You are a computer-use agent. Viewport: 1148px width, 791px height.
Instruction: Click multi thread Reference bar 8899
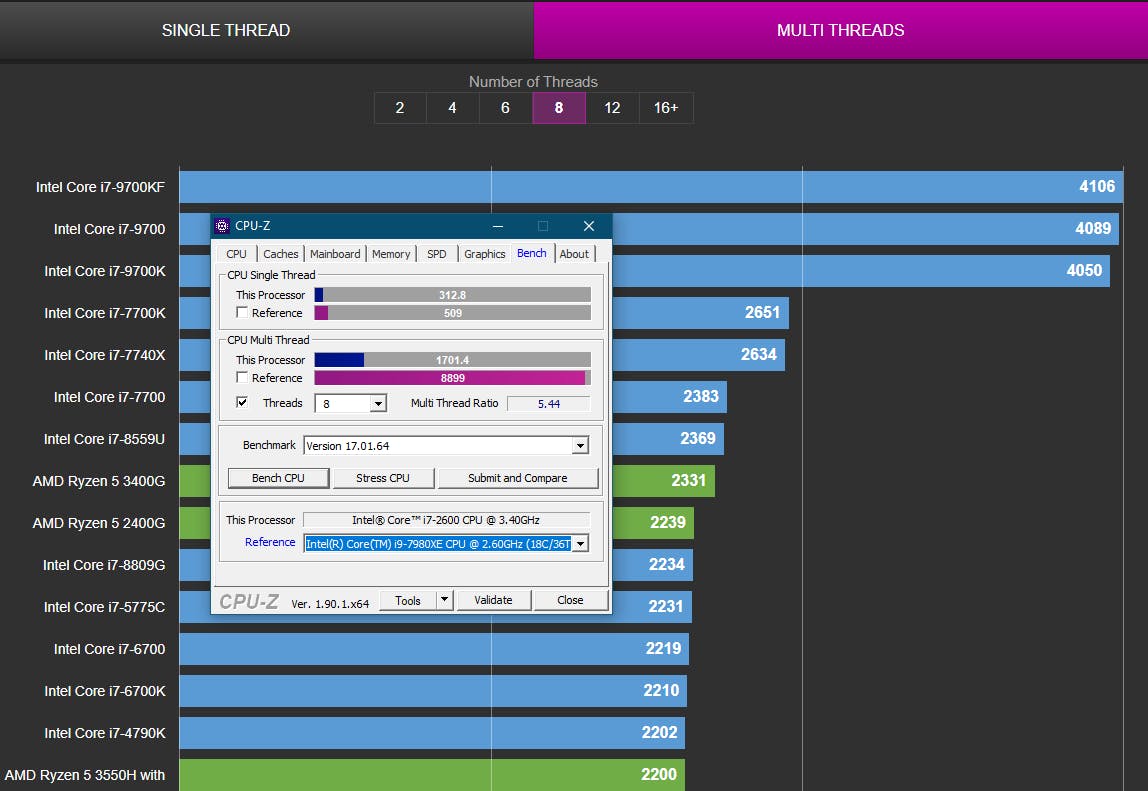point(452,378)
